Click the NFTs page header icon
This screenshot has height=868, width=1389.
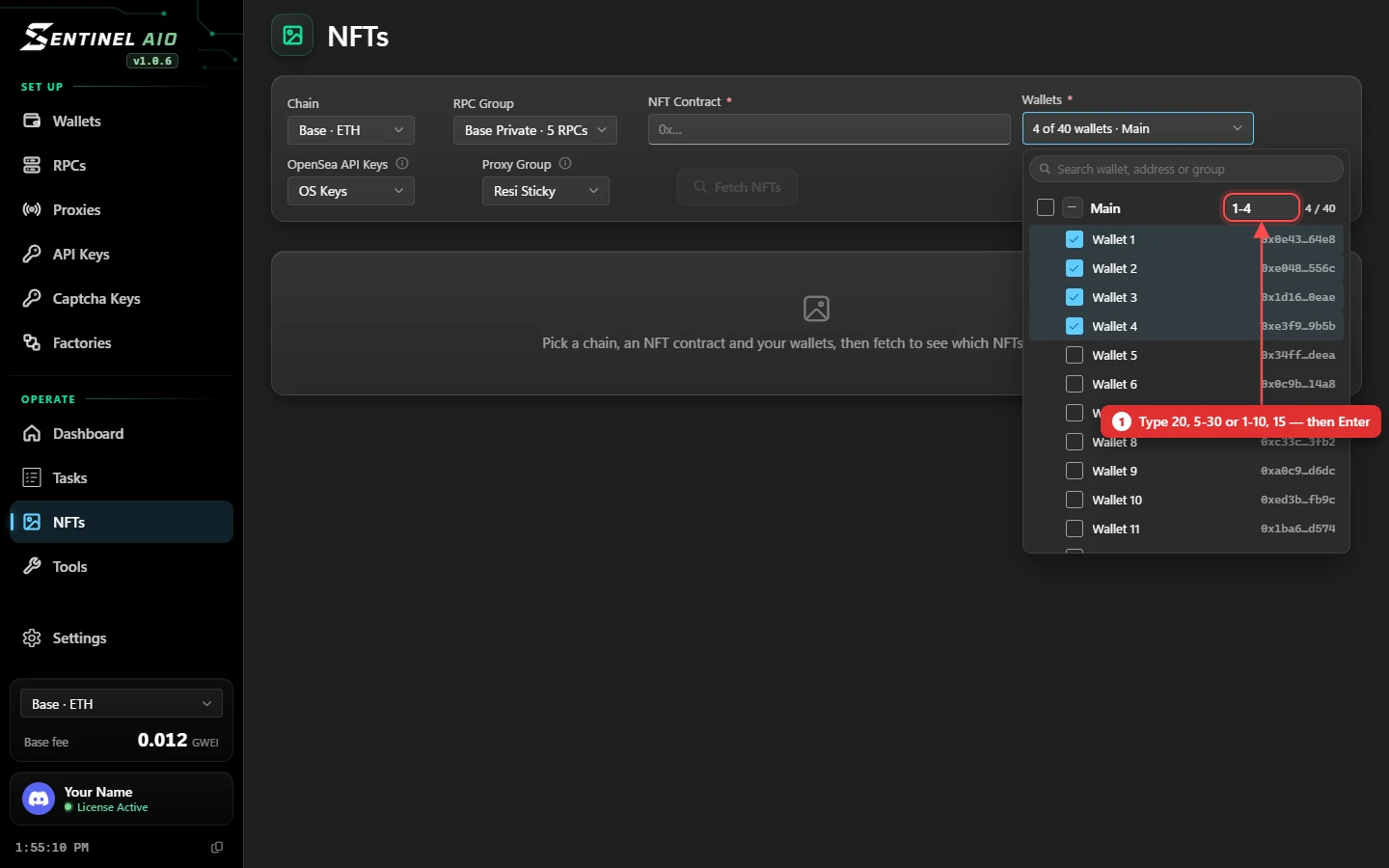click(292, 36)
